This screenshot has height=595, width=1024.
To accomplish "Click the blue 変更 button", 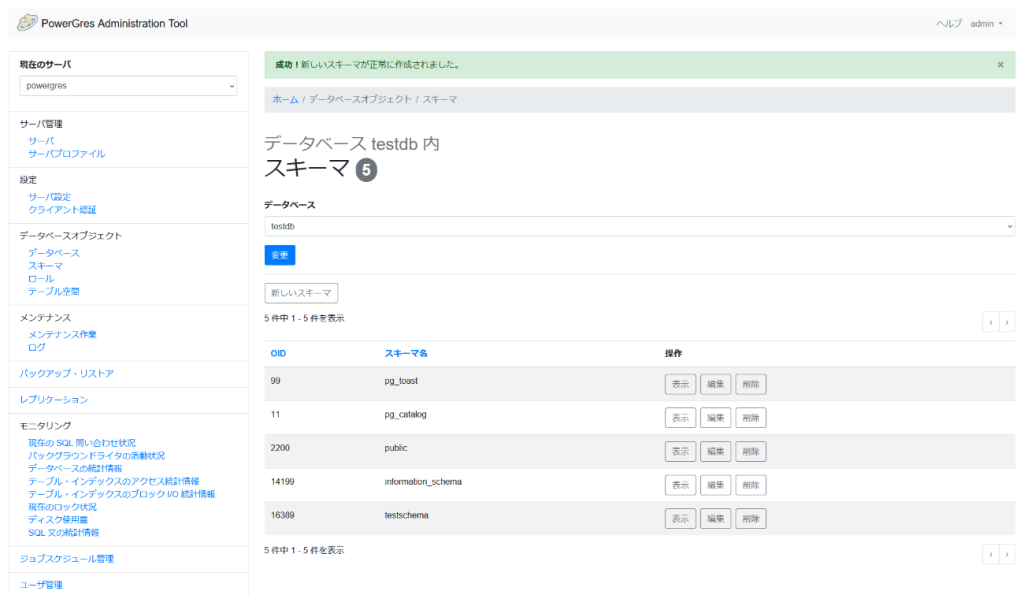I will [280, 255].
